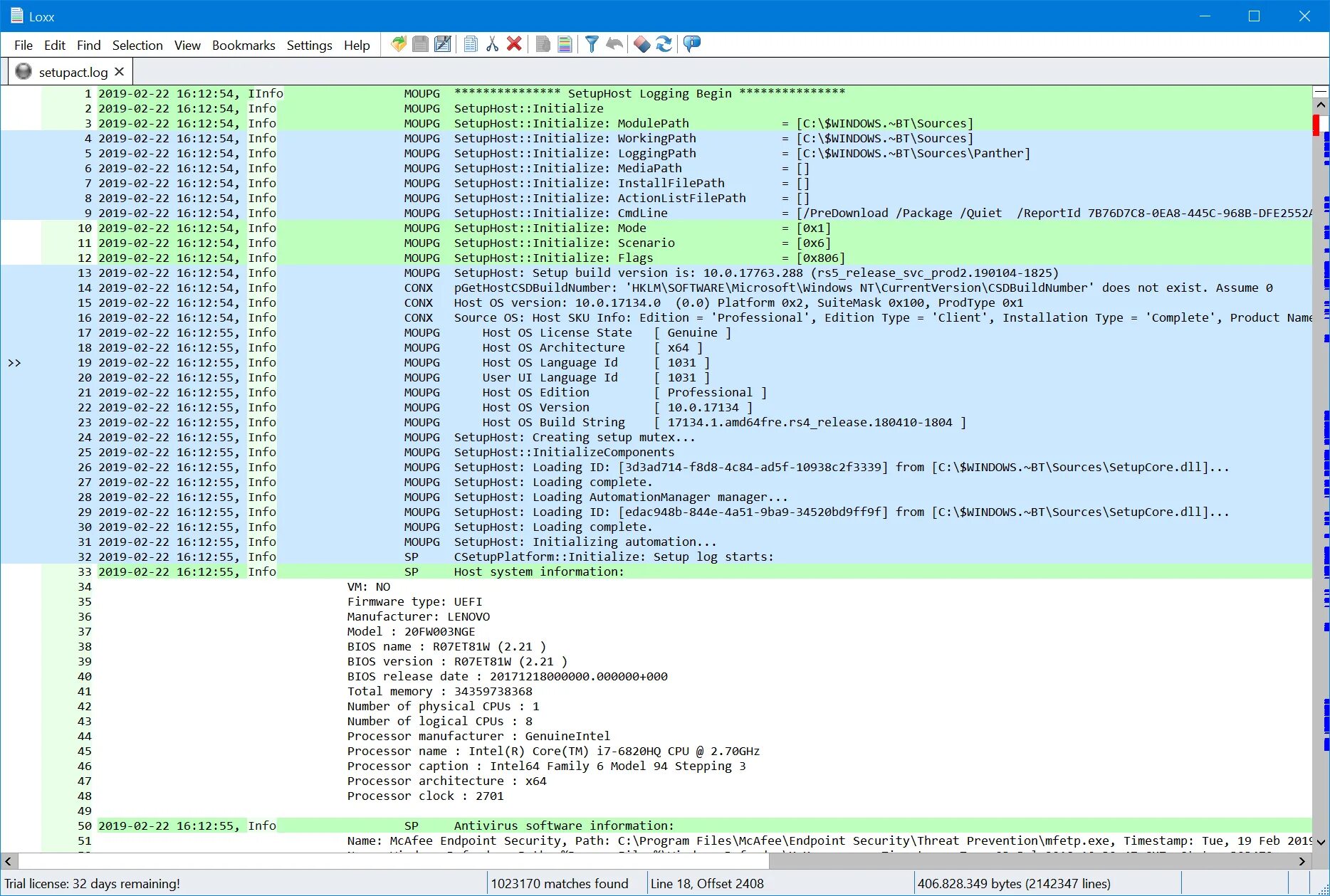Screen dimensions: 1330x896
Task: Reload the file with the refresh icon
Action: [x=664, y=44]
